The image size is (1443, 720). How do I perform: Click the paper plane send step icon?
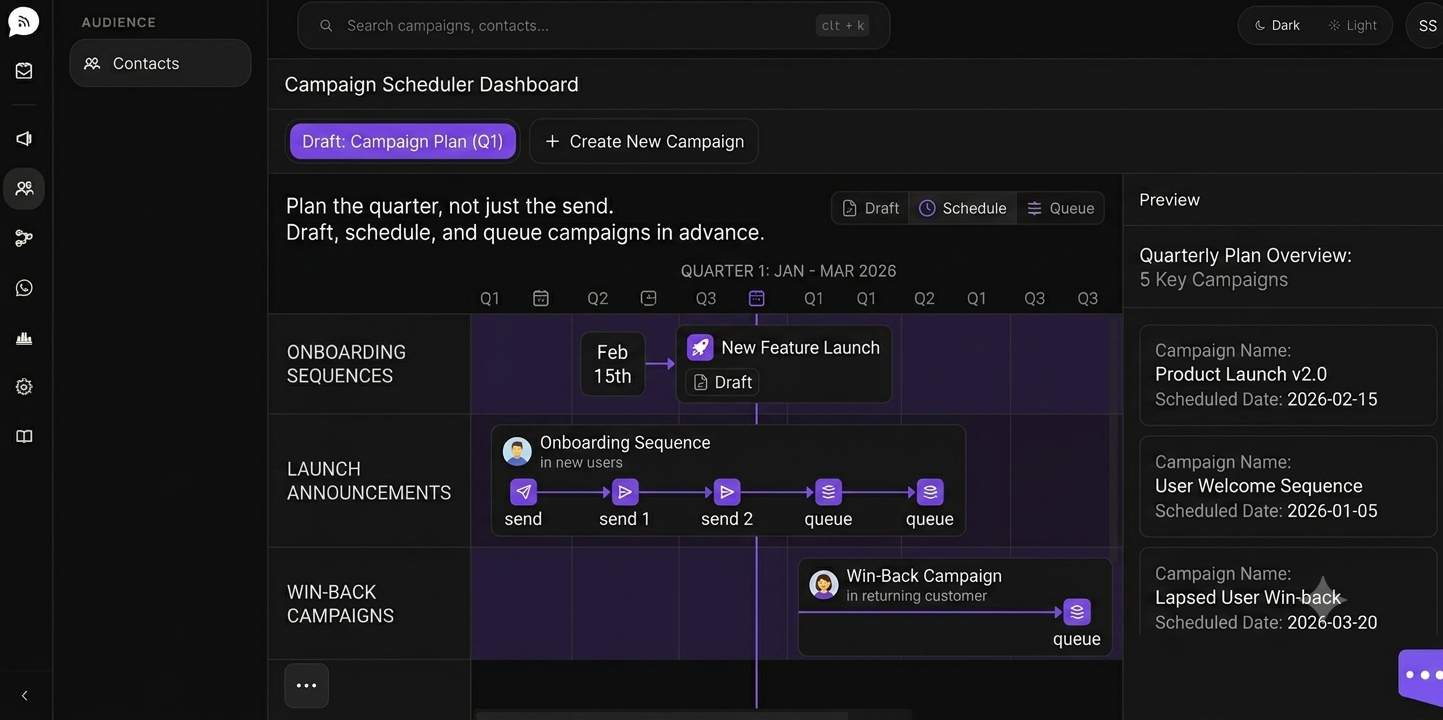tap(523, 492)
